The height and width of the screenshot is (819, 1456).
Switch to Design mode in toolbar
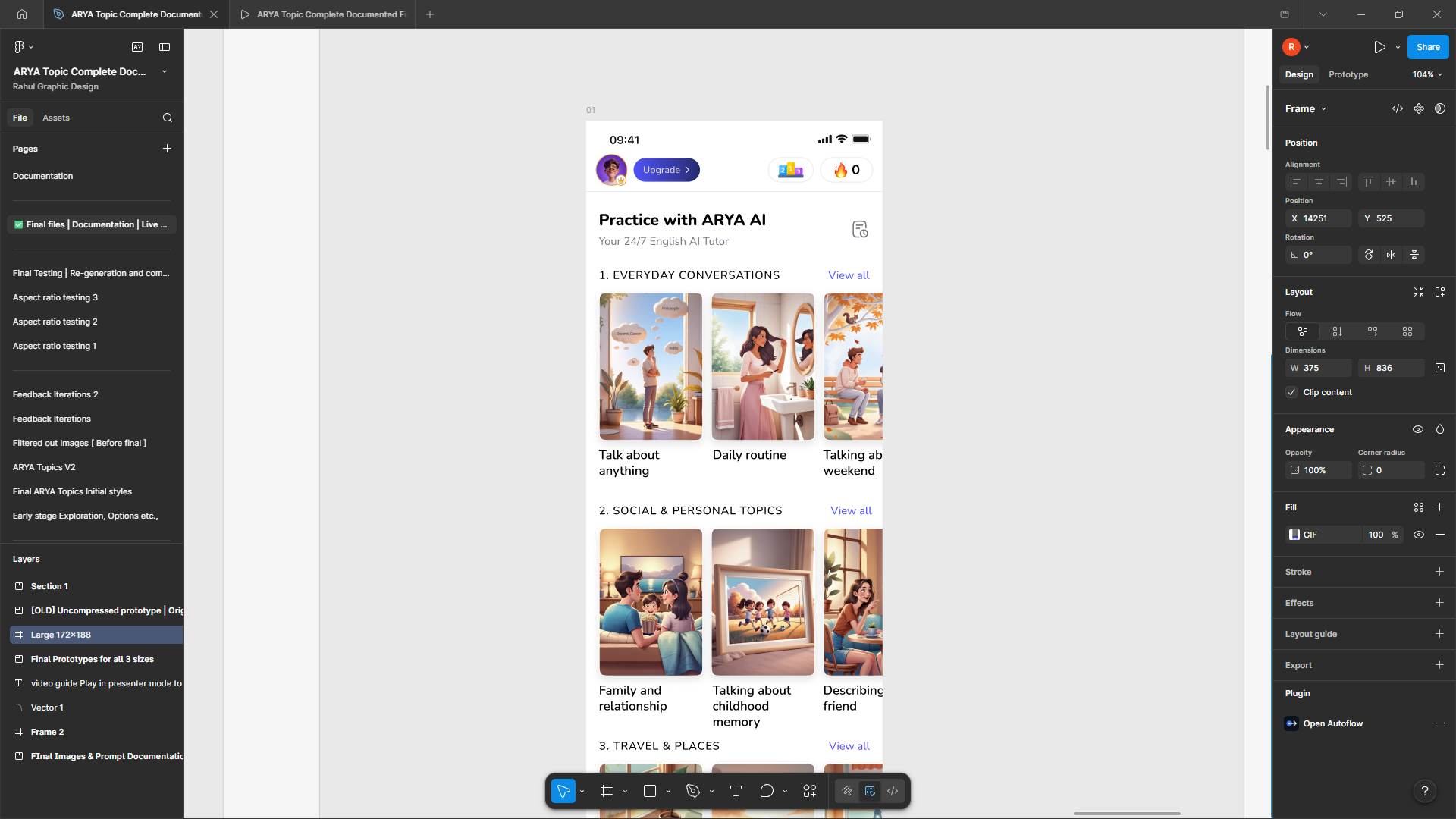point(870,791)
